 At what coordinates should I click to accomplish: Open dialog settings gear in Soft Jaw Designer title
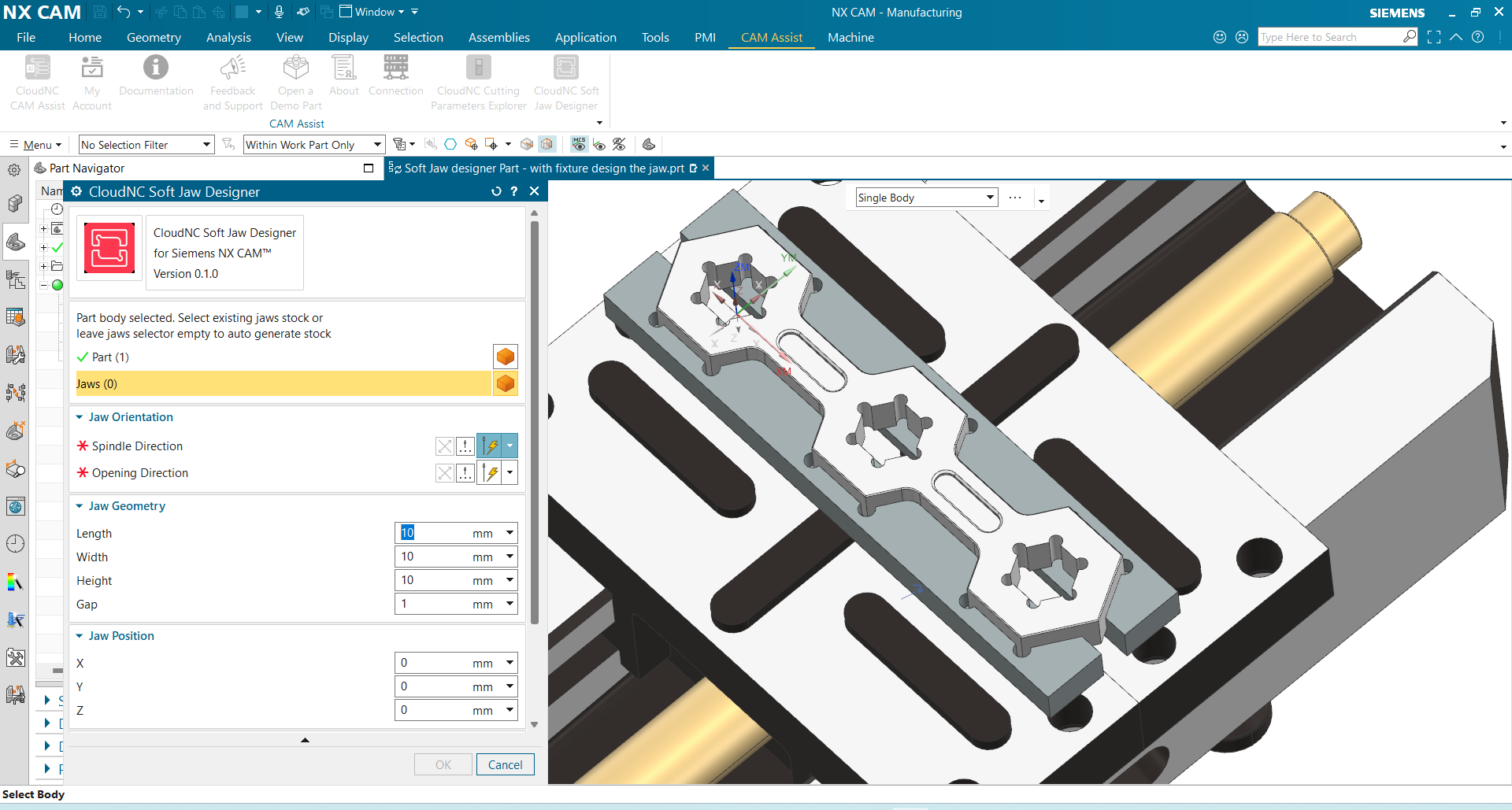pos(76,191)
